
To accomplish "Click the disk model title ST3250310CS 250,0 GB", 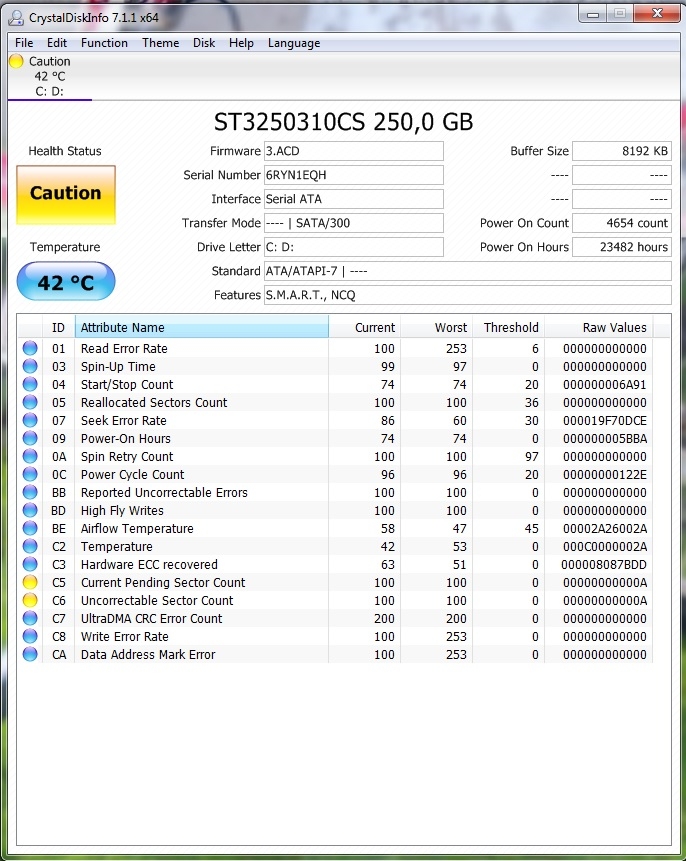I will [x=343, y=122].
